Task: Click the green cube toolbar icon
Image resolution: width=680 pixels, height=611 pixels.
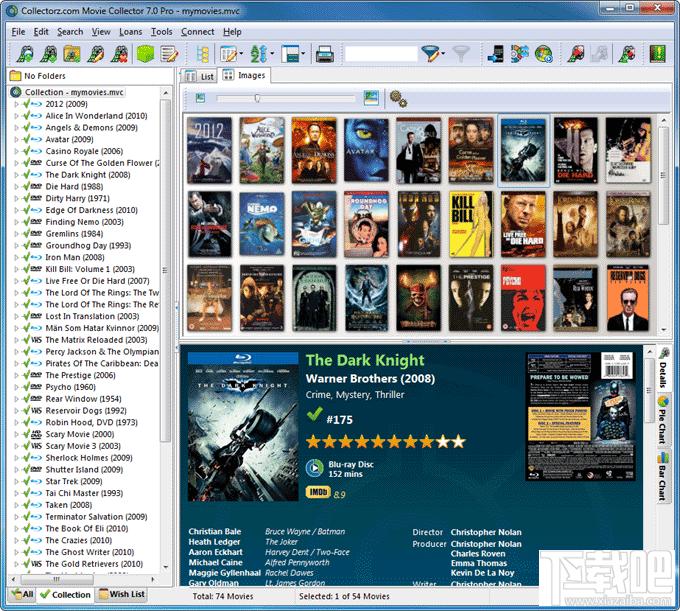Action: point(146,54)
